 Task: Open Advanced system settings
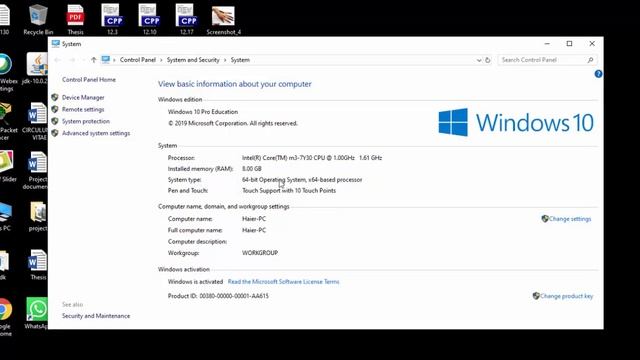tap(96, 133)
